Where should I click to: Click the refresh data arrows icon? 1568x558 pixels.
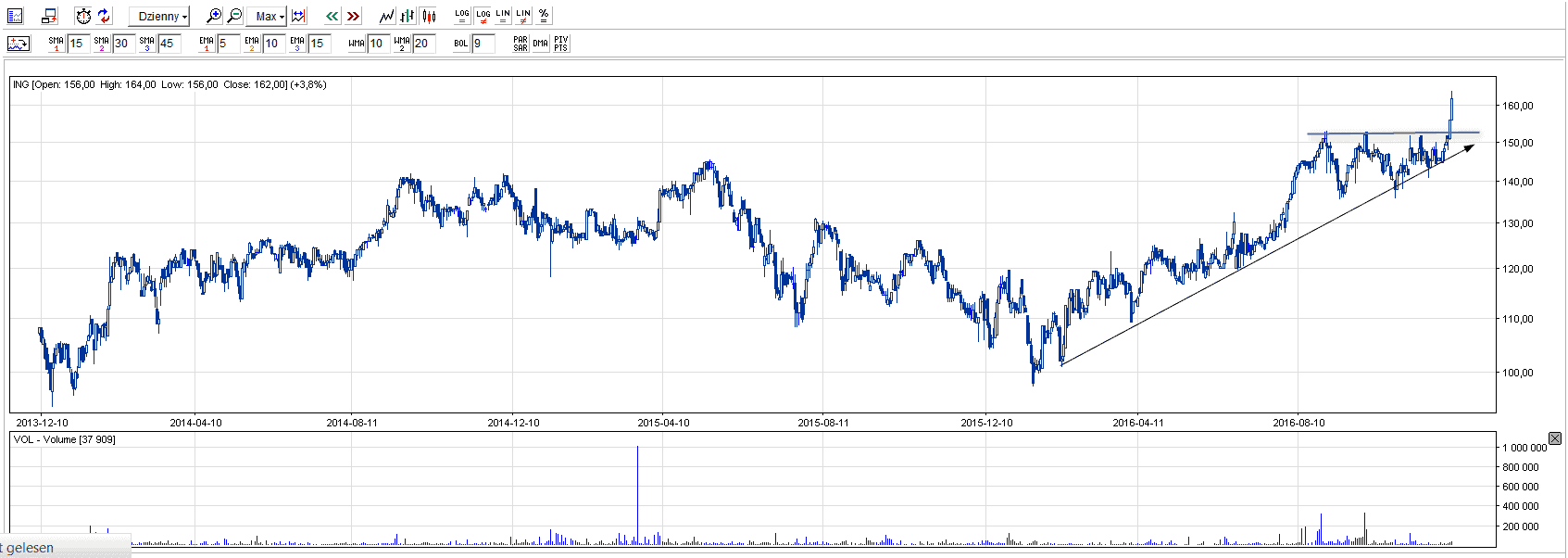[x=104, y=16]
